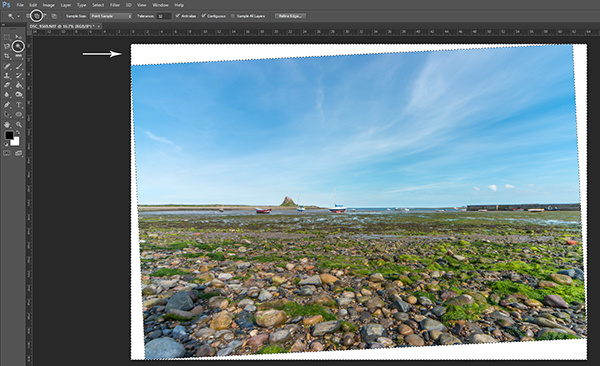Choose Subtract from selection mode
600x366 pixels.
[45, 16]
